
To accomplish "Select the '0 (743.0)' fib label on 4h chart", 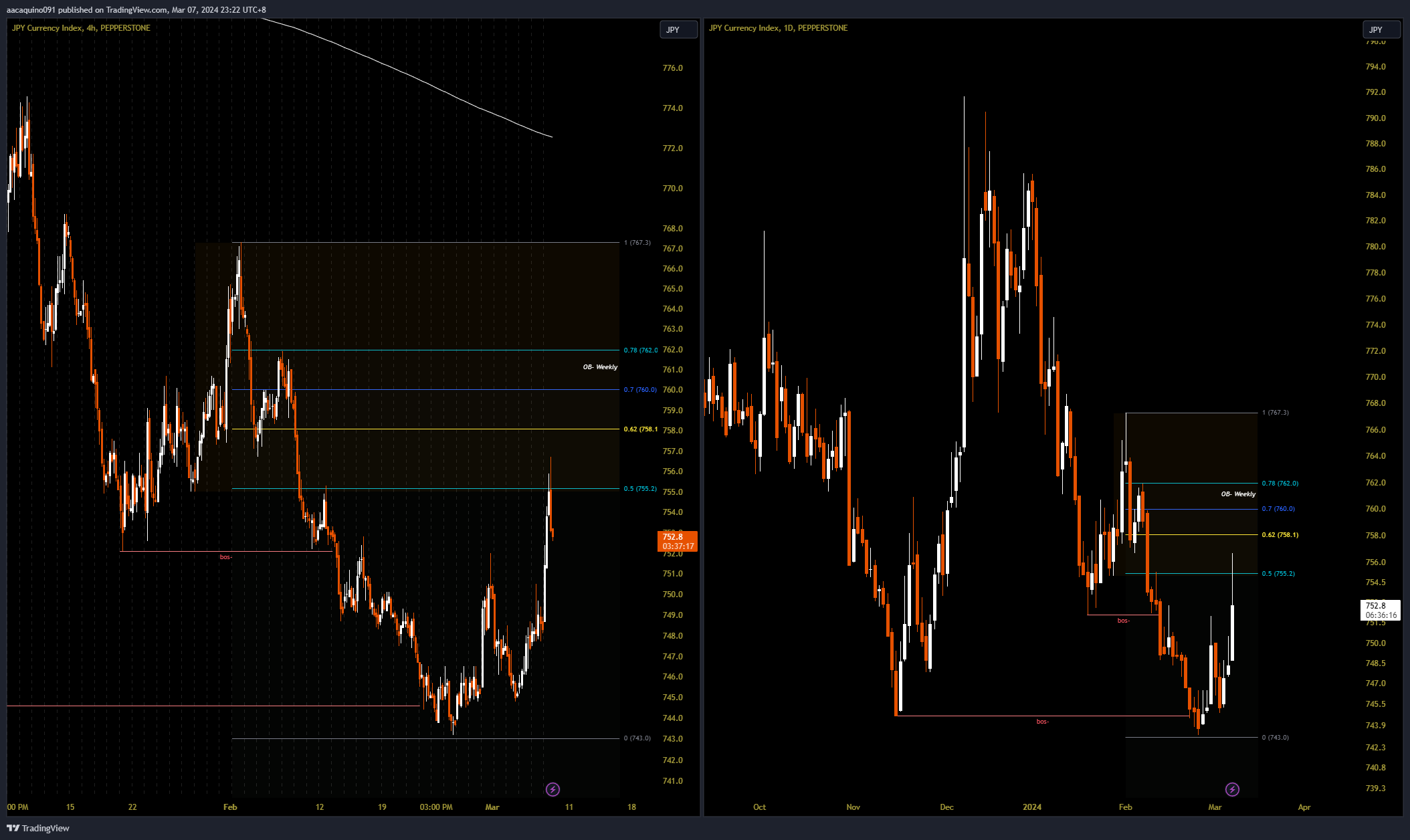I will [637, 738].
